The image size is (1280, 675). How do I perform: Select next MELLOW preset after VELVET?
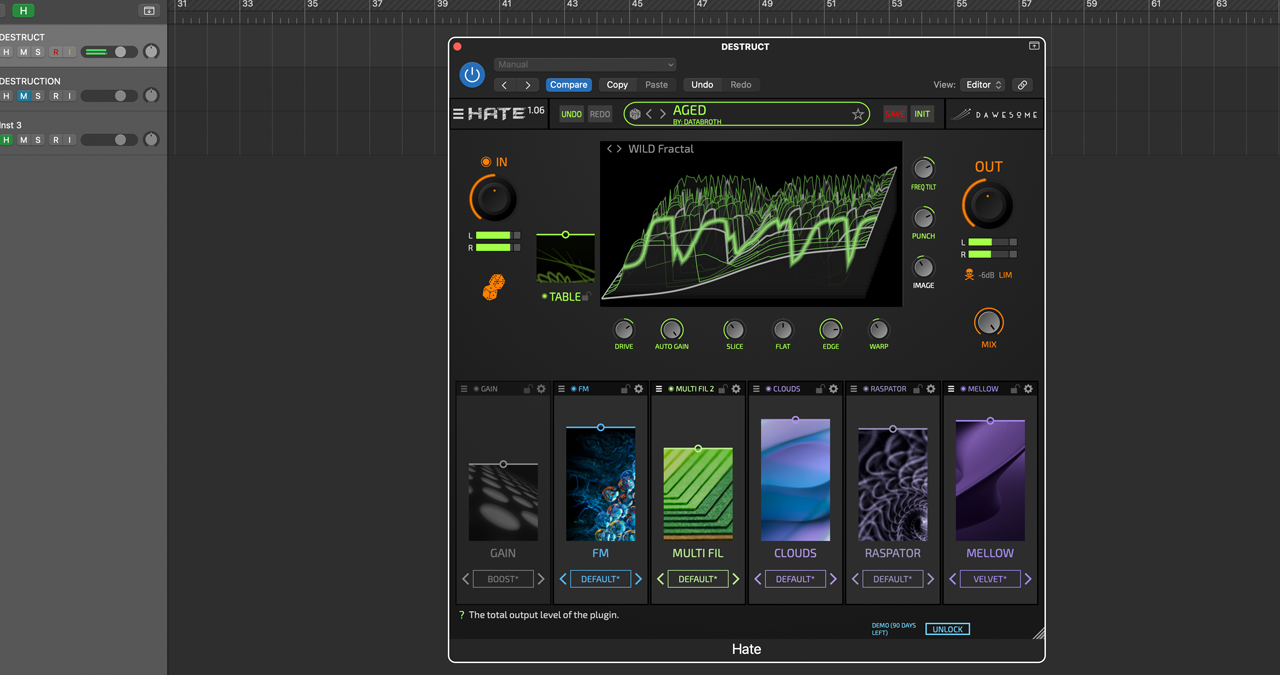coord(1028,579)
